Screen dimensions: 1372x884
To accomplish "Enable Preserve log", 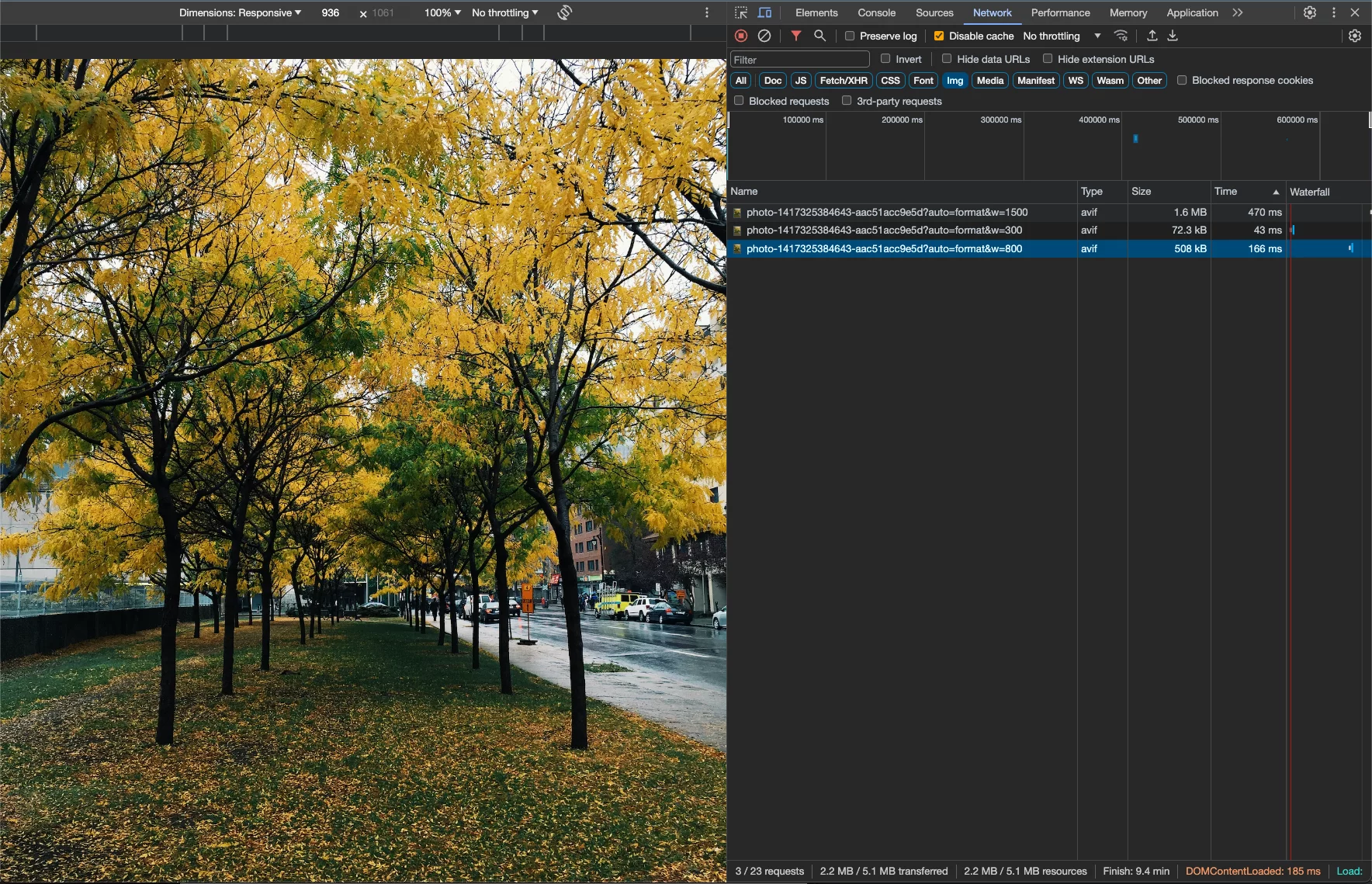I will pyautogui.click(x=850, y=36).
